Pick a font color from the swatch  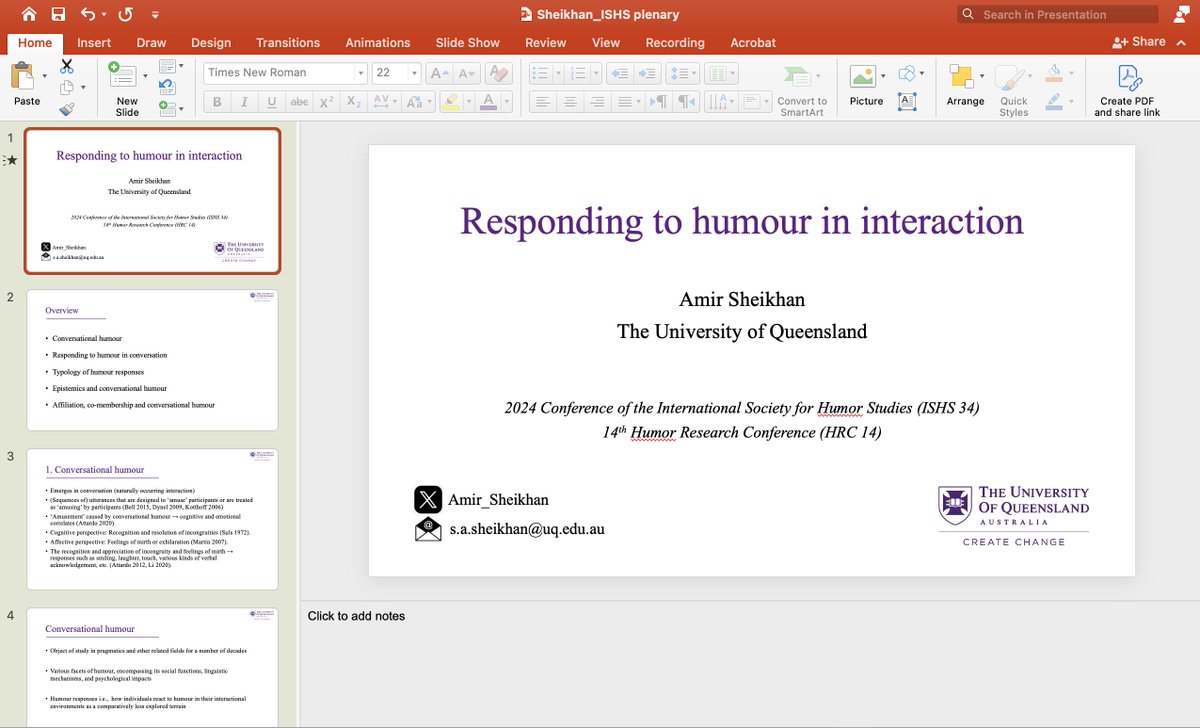489,101
